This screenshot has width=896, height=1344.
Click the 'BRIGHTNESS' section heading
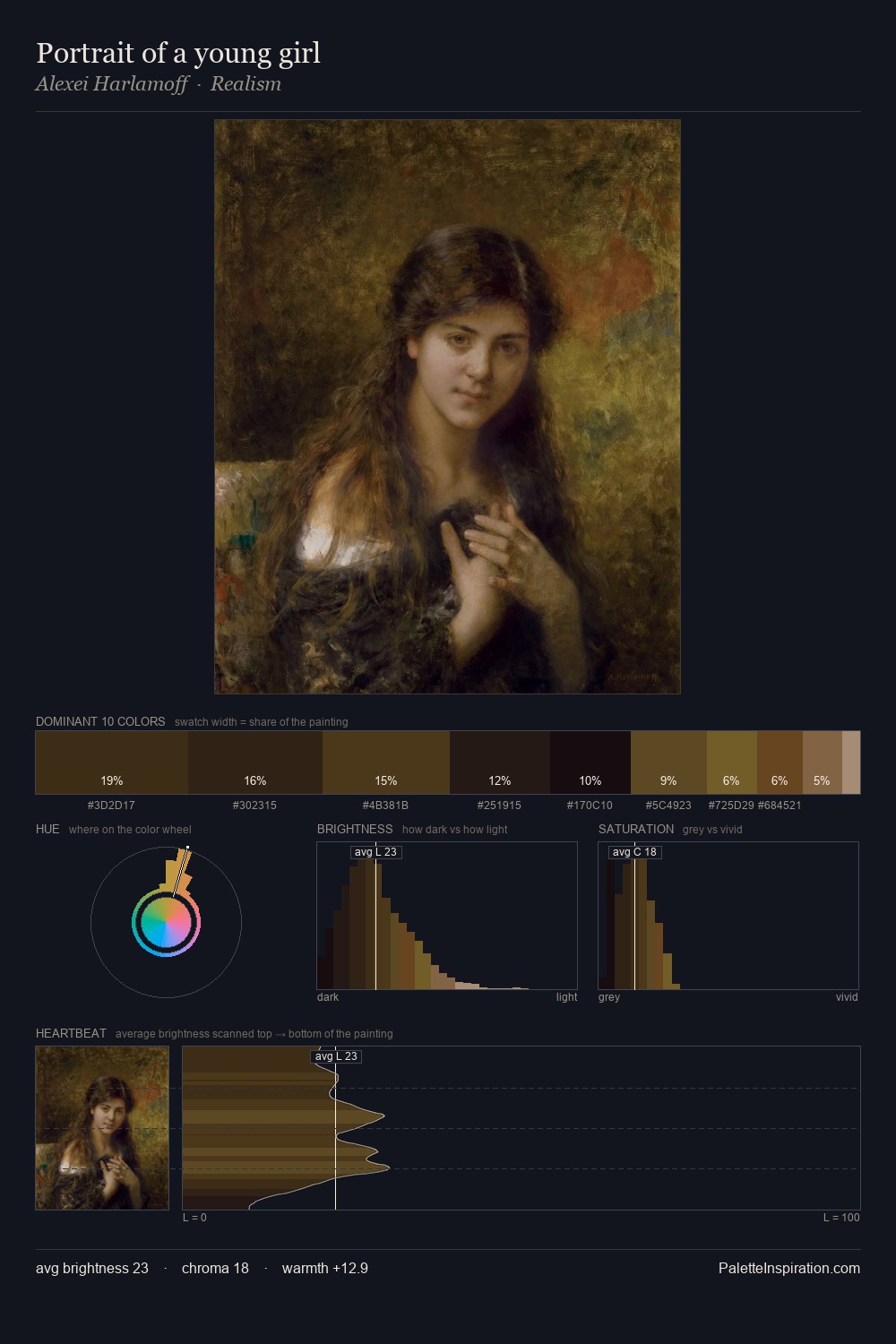(x=355, y=829)
